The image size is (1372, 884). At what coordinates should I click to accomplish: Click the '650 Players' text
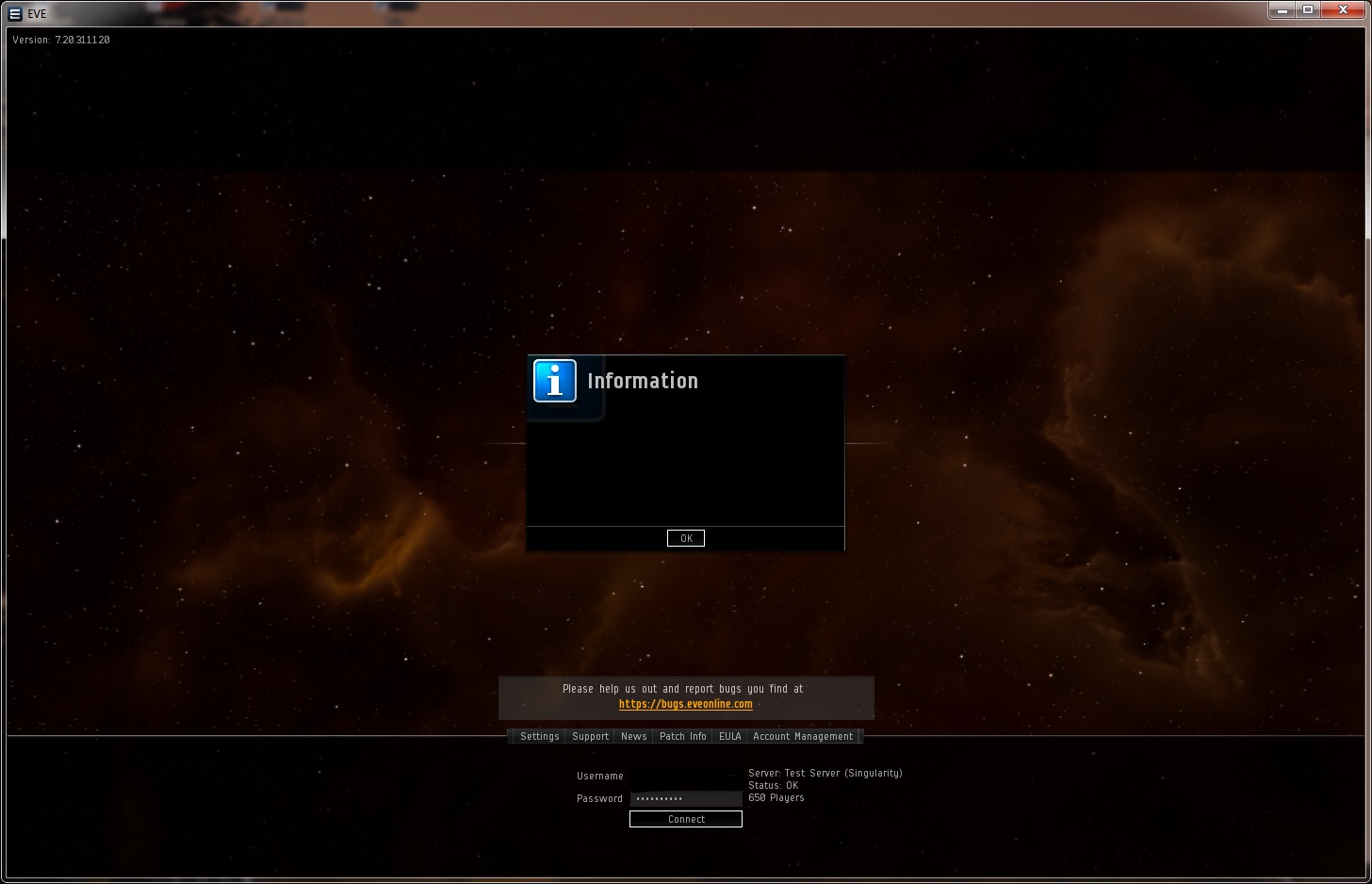click(776, 797)
